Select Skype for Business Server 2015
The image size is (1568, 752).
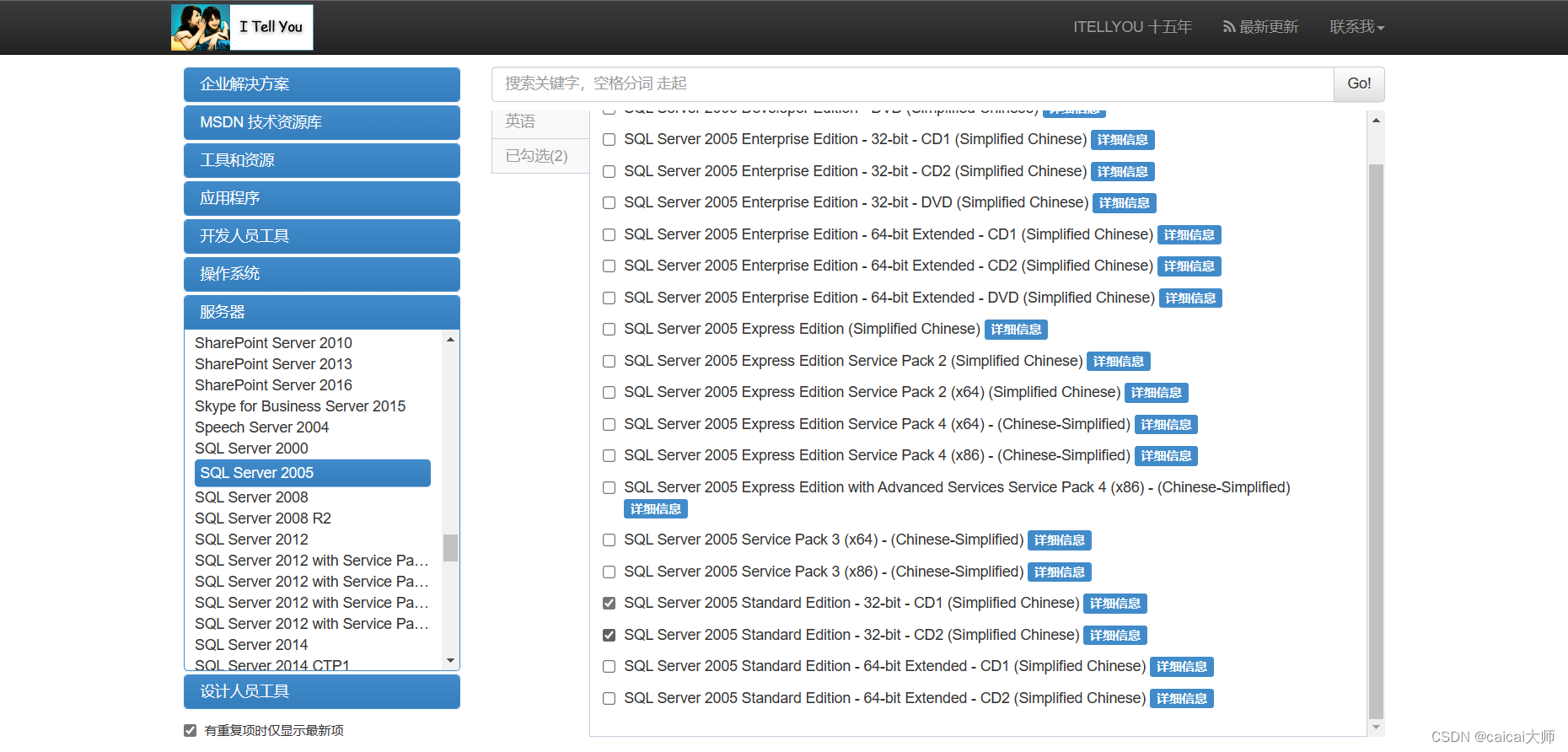click(300, 406)
